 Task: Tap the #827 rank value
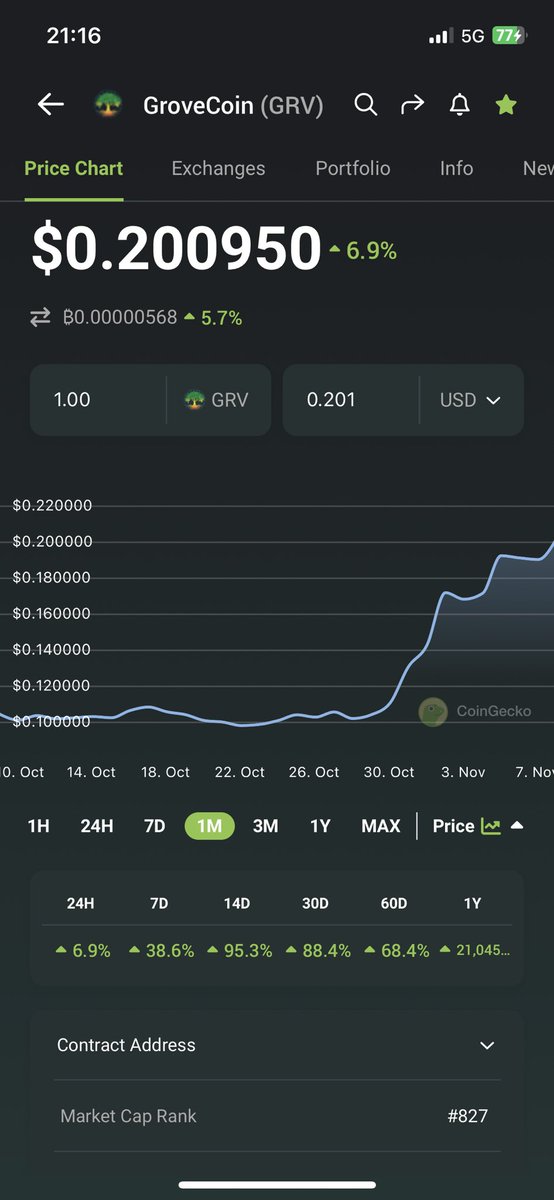(468, 1116)
